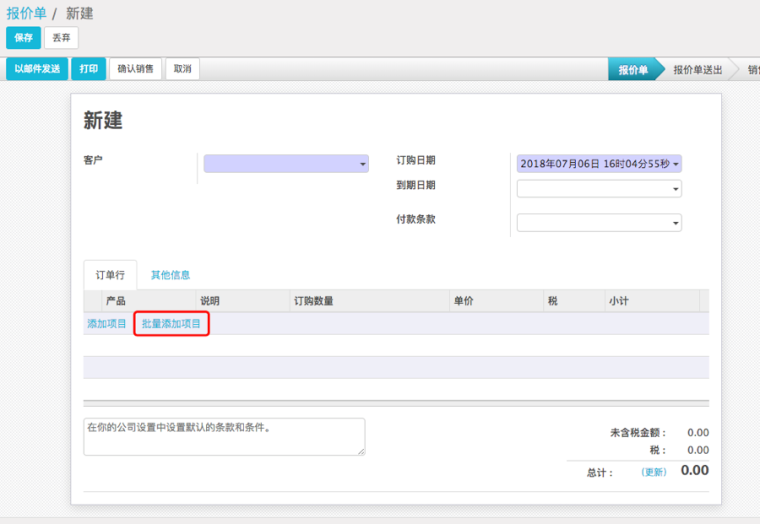Confirm the sale with 确认销售
The width and height of the screenshot is (760, 524).
click(135, 69)
